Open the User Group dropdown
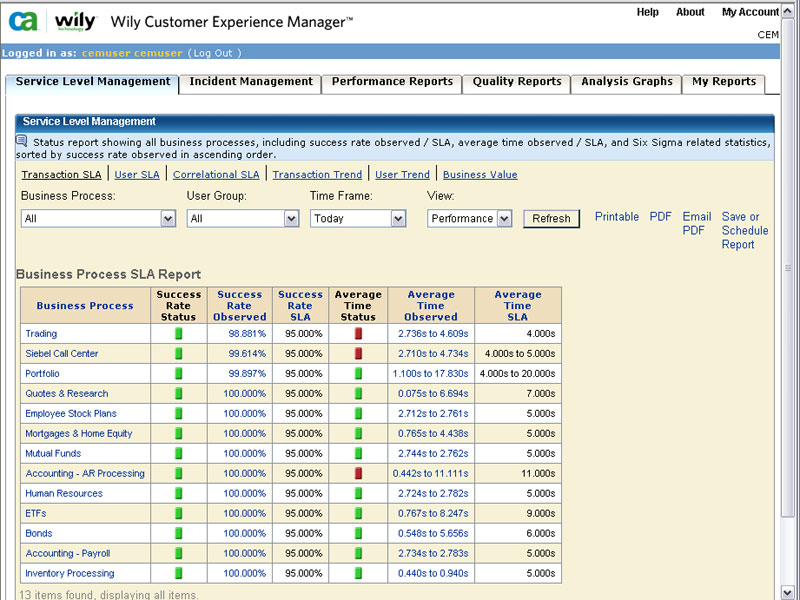800x600 pixels. pyautogui.click(x=243, y=219)
